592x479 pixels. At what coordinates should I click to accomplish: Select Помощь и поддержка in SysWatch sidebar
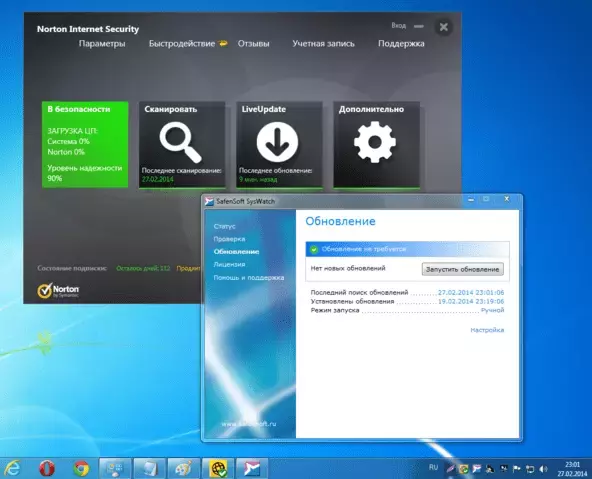249,277
